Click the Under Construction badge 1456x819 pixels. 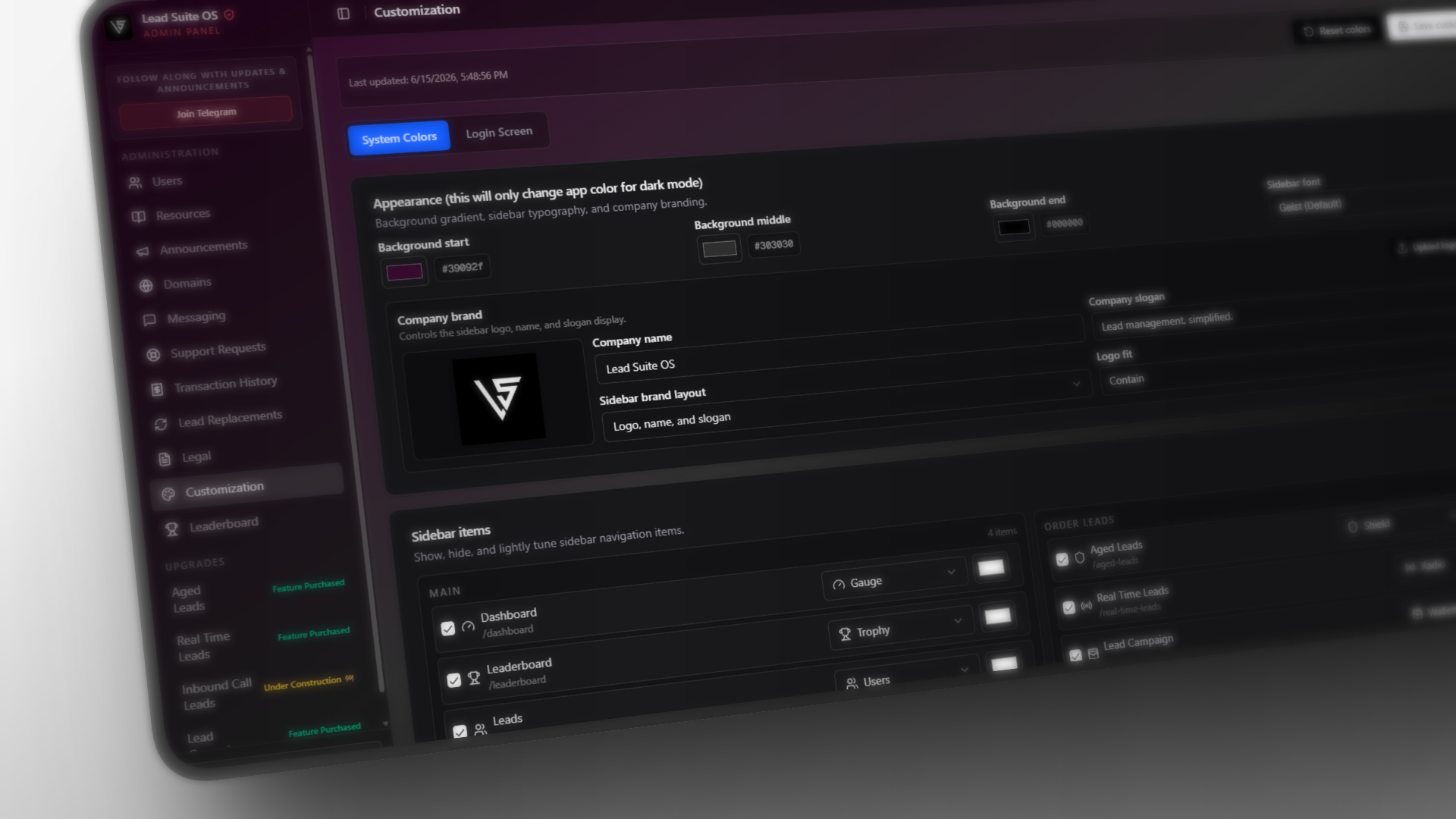point(308,682)
